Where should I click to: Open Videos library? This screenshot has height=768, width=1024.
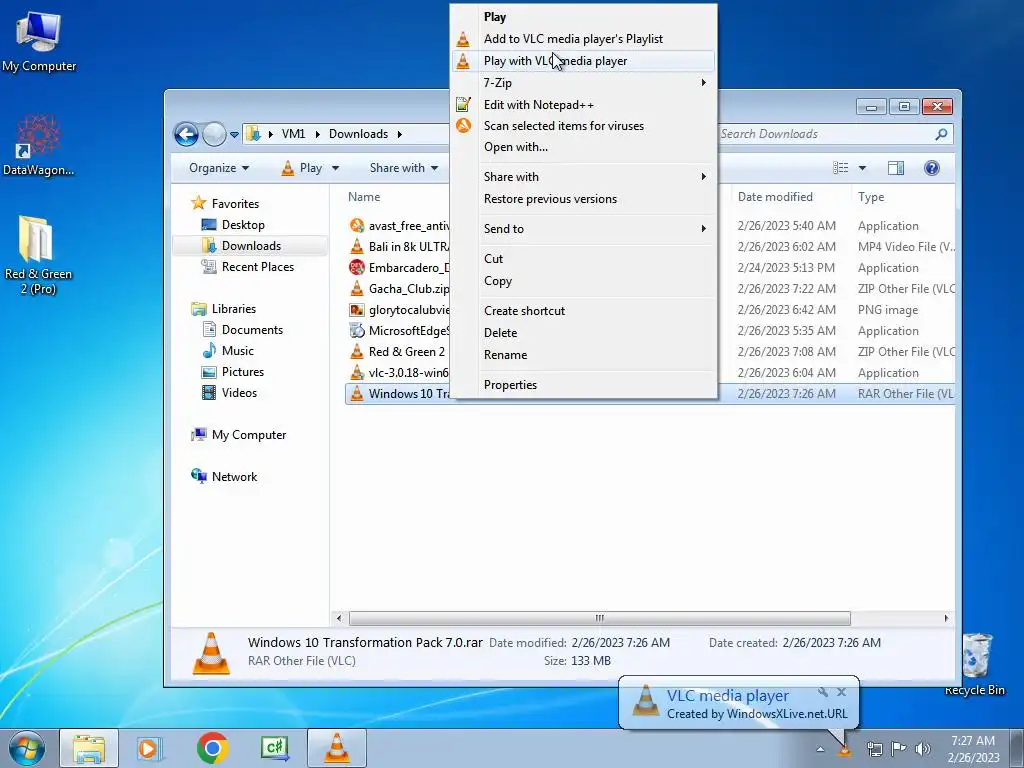229,392
